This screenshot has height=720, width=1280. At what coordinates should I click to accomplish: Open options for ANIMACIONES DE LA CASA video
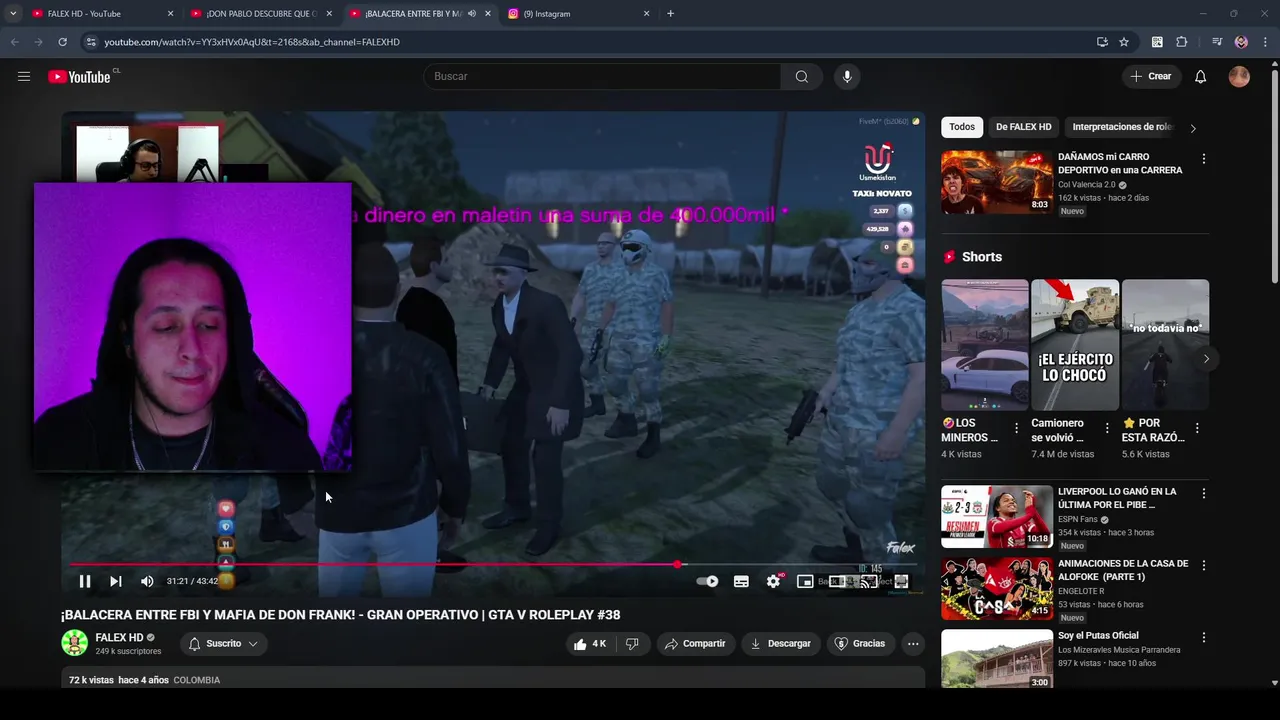(x=1203, y=566)
